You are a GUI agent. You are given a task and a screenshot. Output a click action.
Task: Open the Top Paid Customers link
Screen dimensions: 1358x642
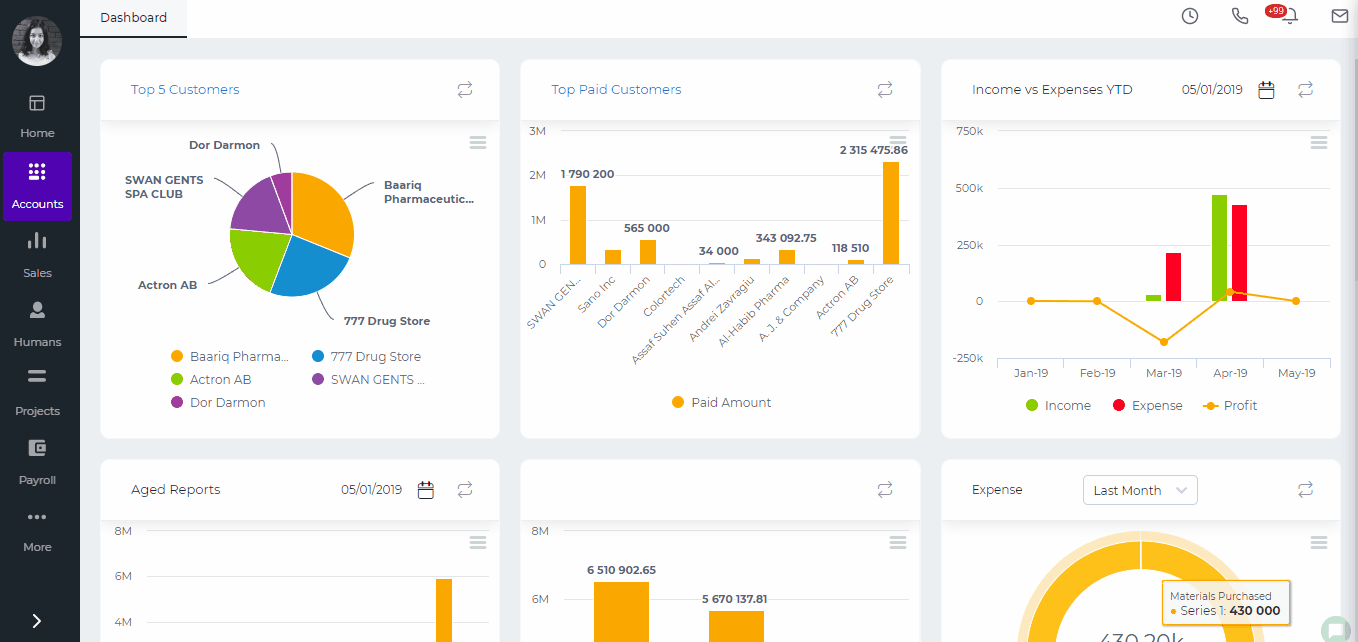[x=616, y=90]
